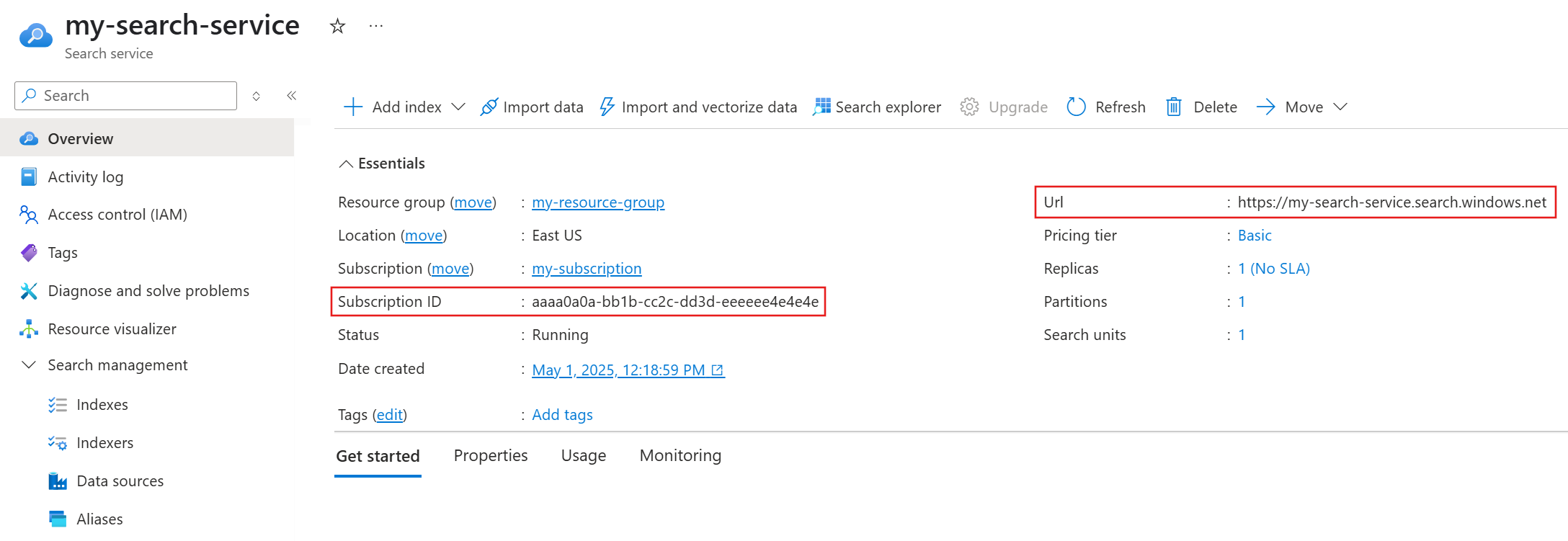Expand the Move dropdown chevron

[x=1340, y=107]
